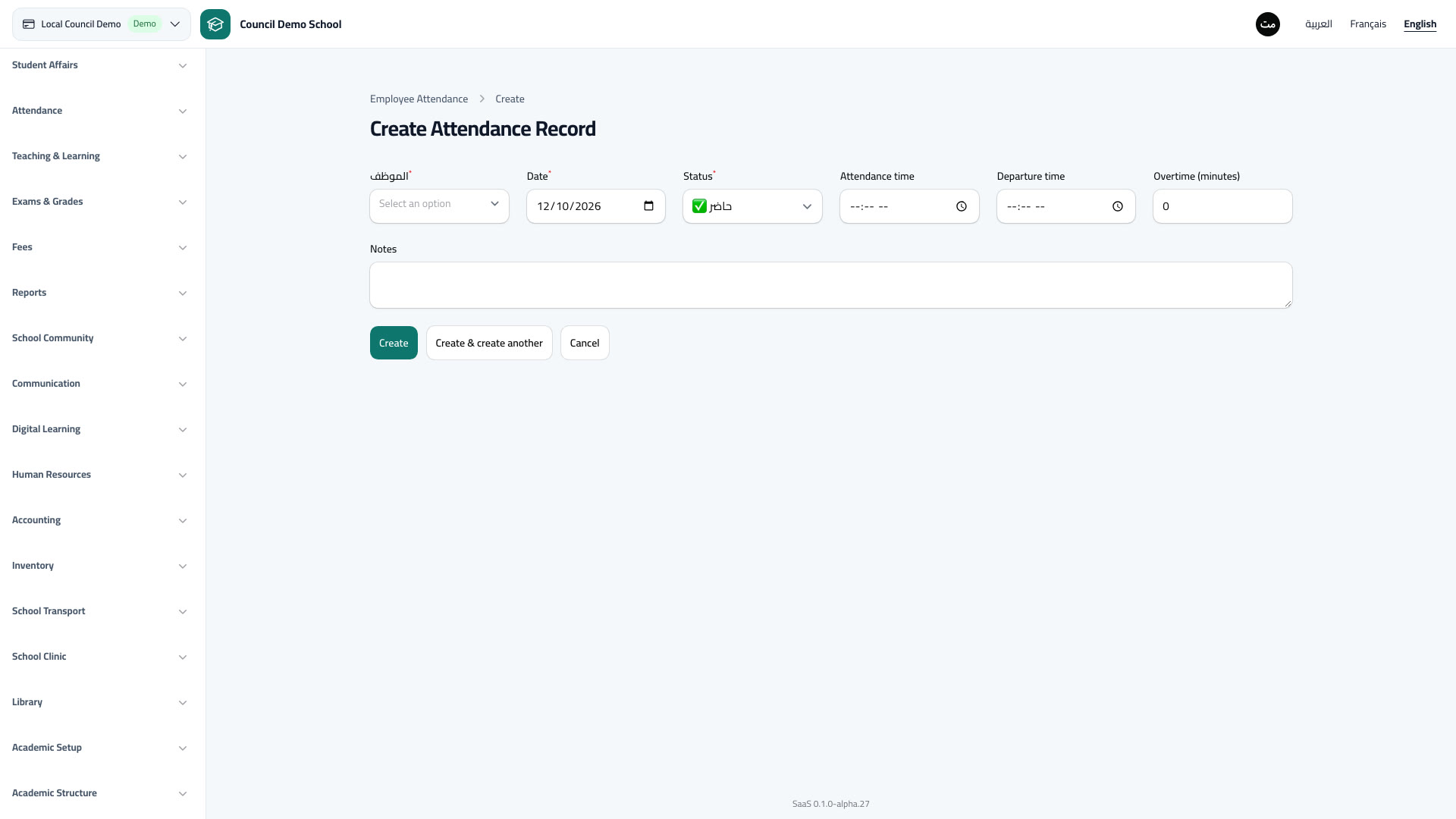Click the Overtime minutes field
Screen dimensions: 1456x819
1222,206
